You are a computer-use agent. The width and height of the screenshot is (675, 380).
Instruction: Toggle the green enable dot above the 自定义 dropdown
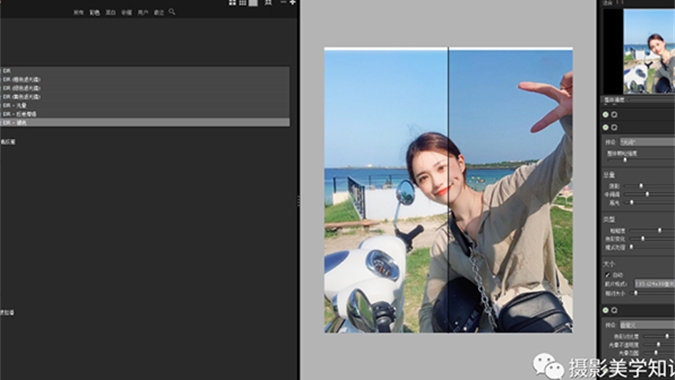click(606, 310)
